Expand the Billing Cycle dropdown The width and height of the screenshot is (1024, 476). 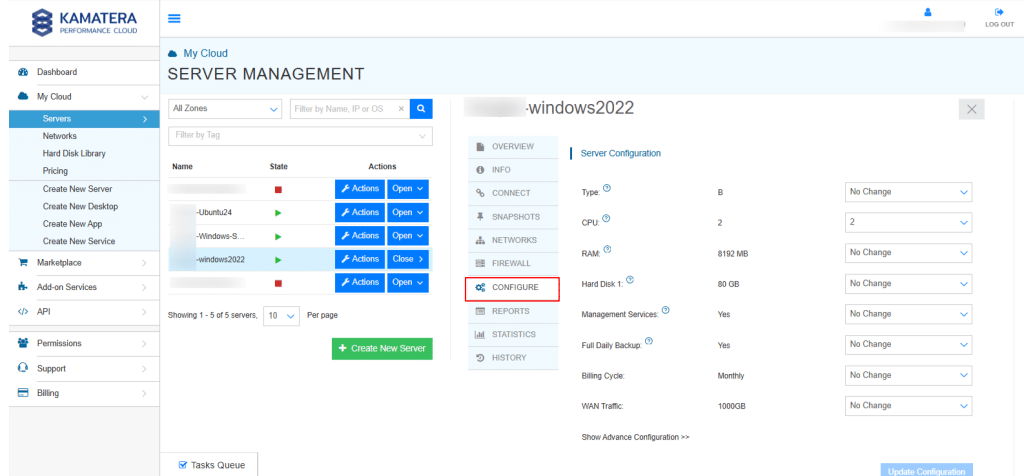[x=908, y=375]
